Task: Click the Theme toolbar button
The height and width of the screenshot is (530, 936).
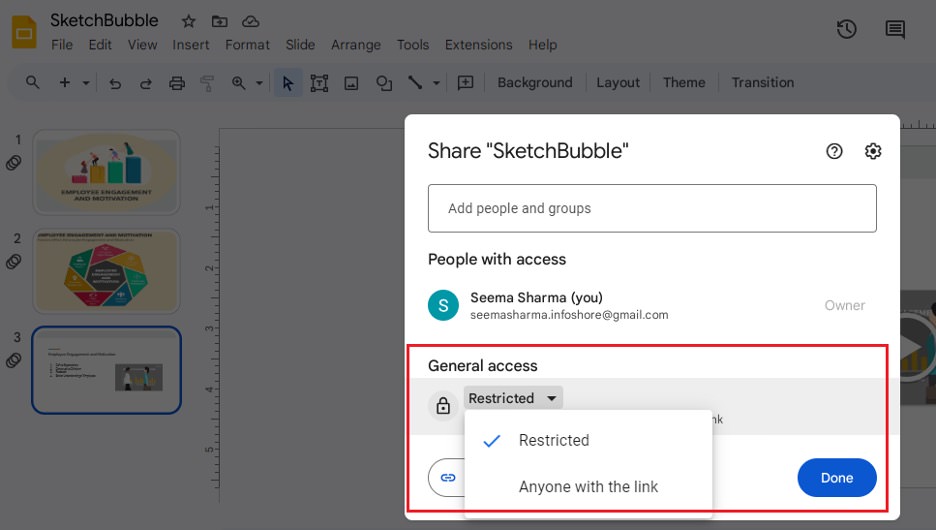Action: point(684,82)
